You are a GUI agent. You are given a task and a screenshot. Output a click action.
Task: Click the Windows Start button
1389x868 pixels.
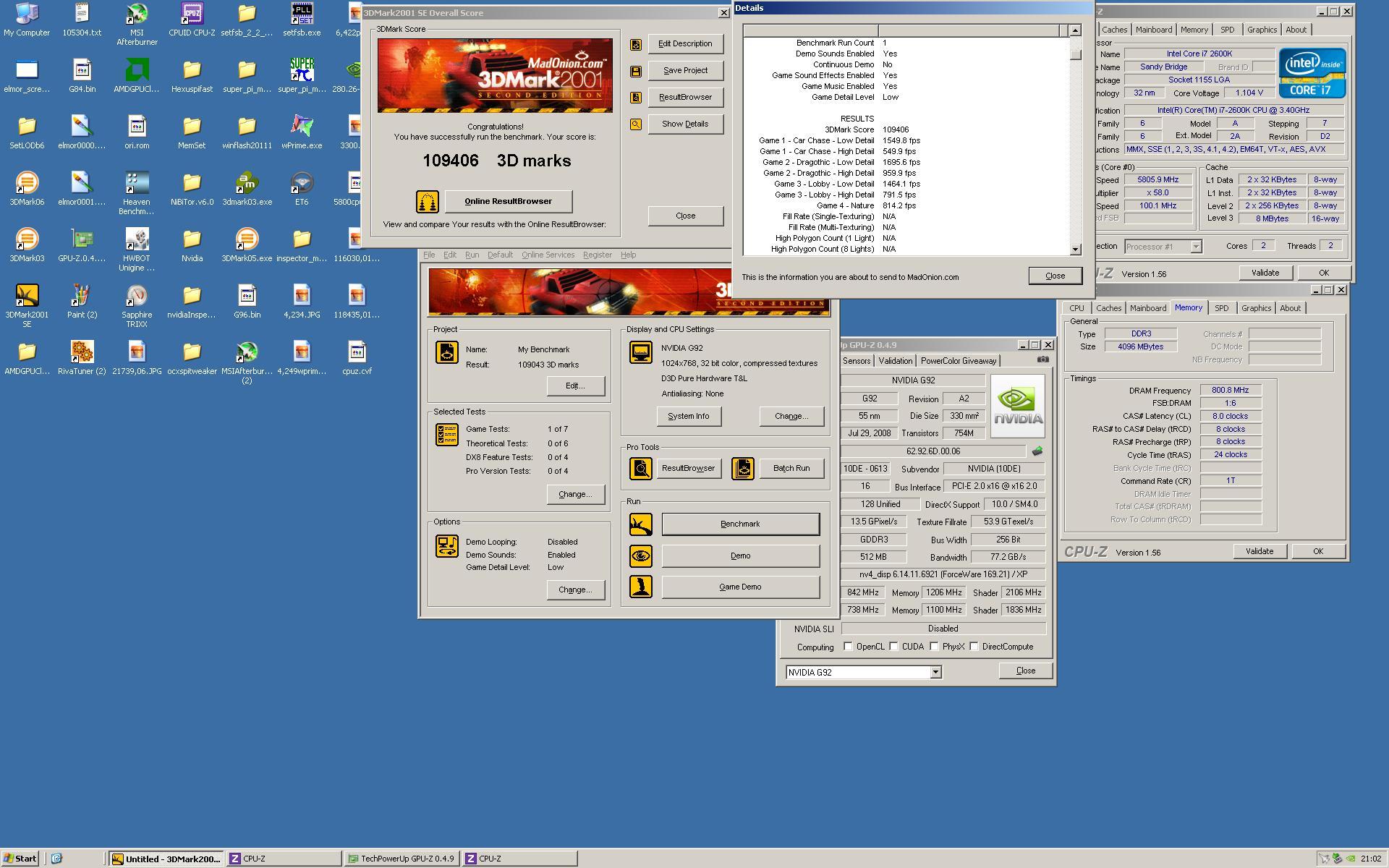point(20,859)
